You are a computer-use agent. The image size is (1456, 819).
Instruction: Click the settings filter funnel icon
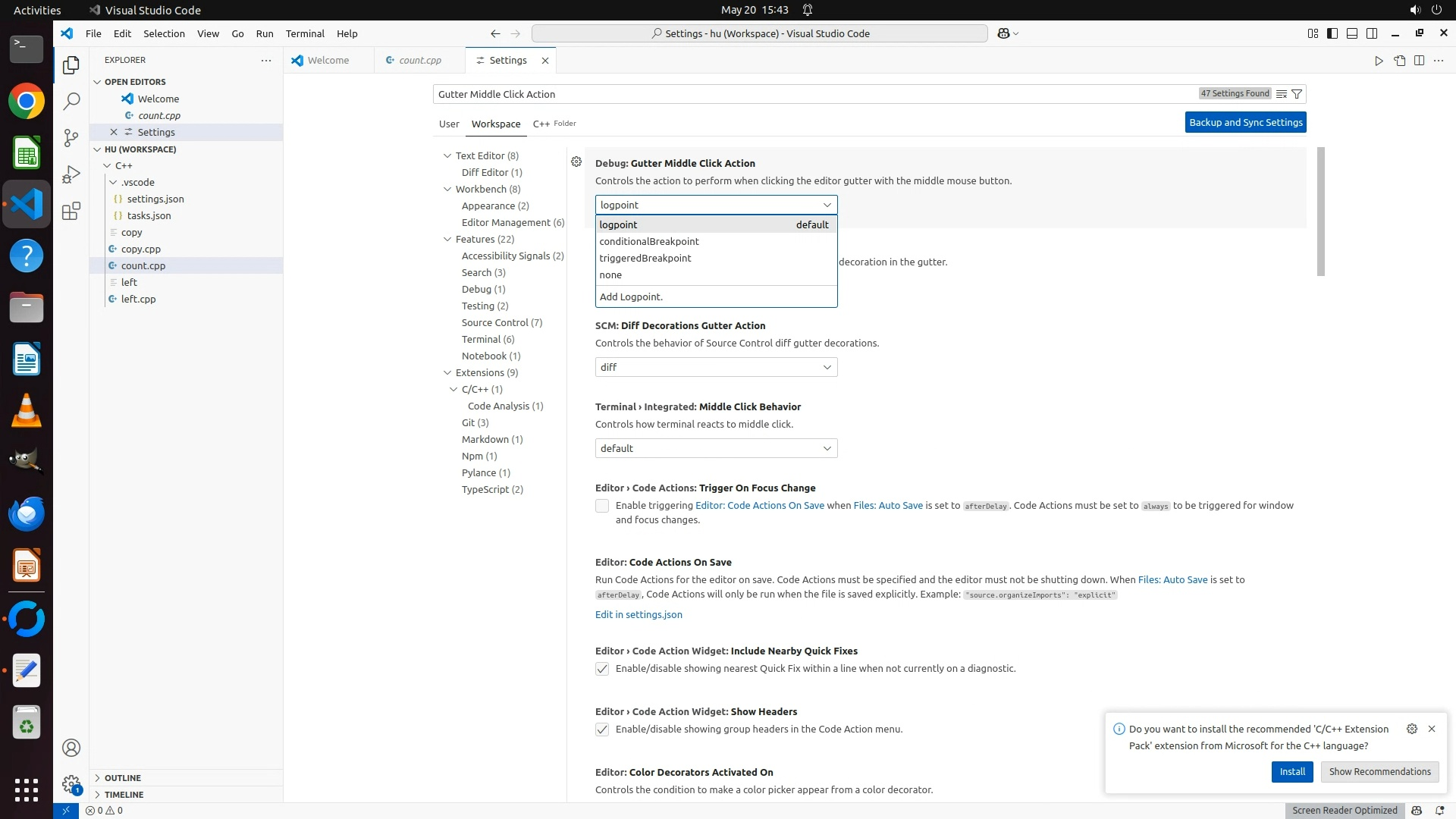tap(1297, 94)
